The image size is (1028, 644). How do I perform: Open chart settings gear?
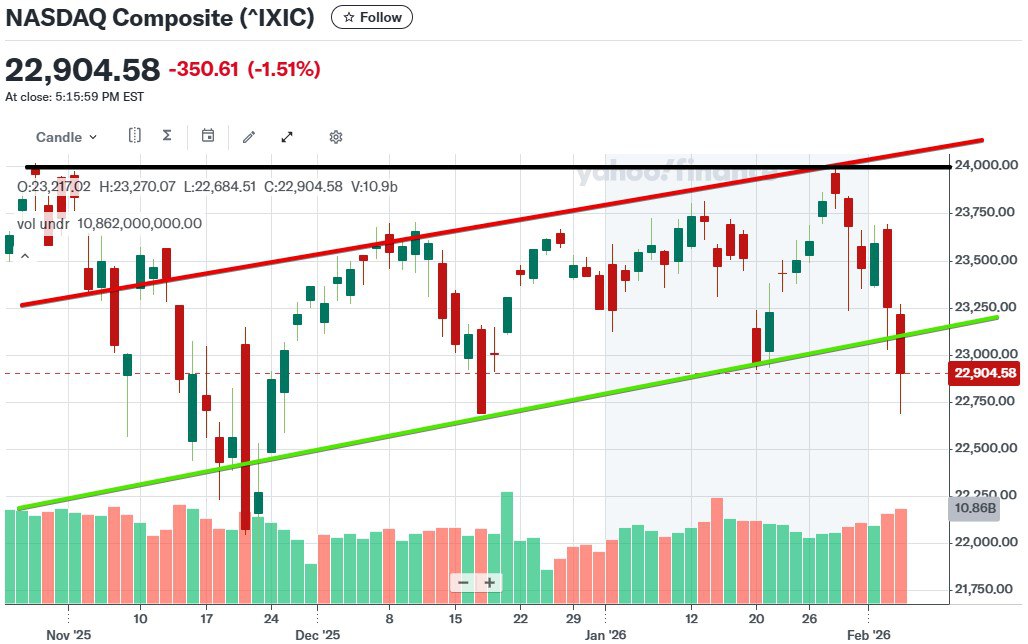point(336,137)
